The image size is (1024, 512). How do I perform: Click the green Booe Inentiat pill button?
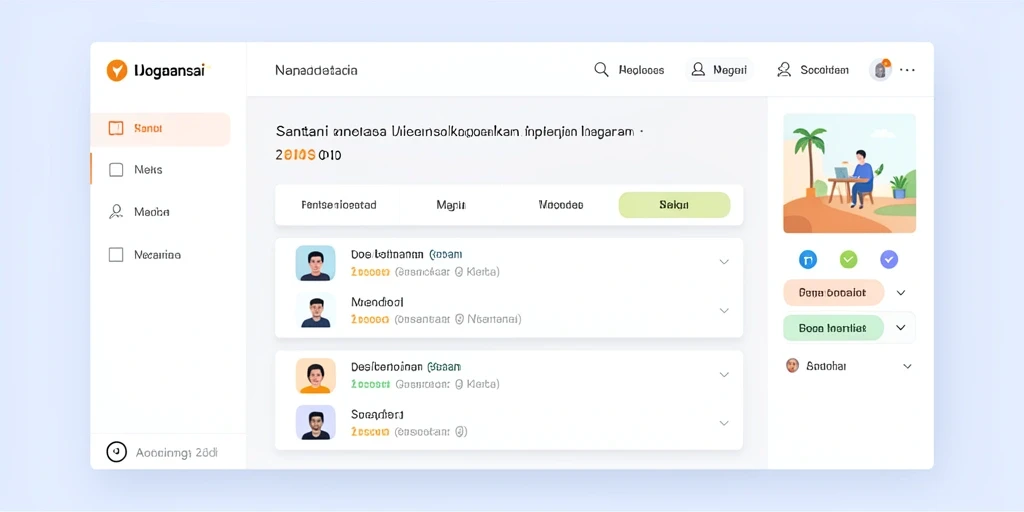(x=833, y=328)
